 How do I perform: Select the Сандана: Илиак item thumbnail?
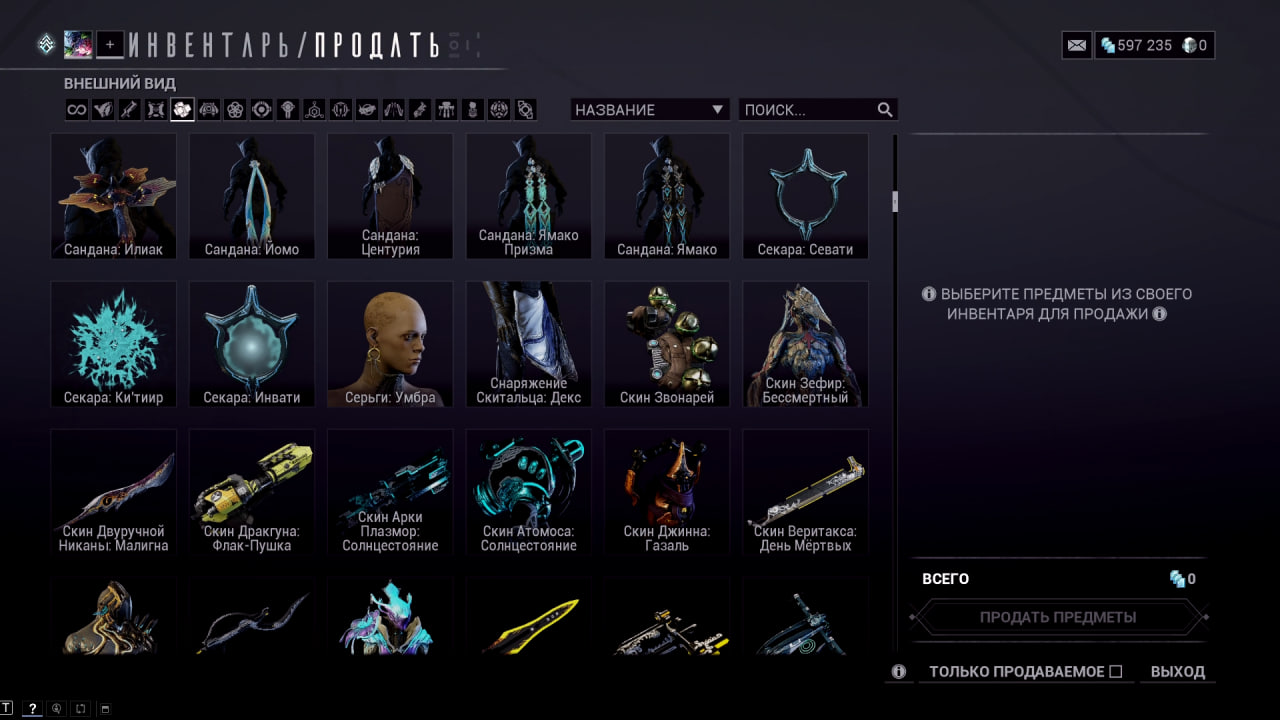coord(114,197)
